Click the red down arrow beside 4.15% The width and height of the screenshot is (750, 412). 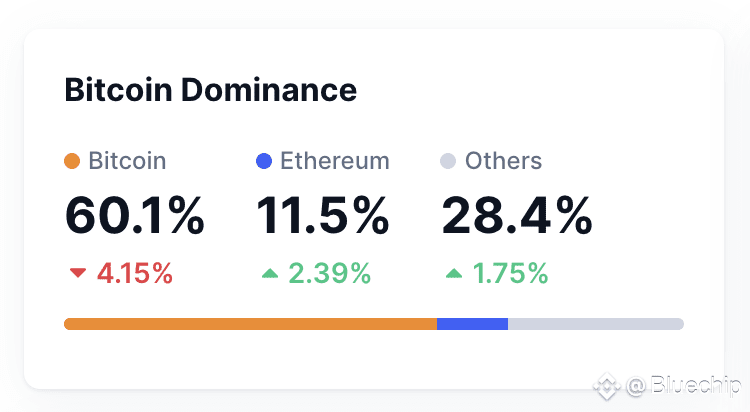(x=77, y=273)
